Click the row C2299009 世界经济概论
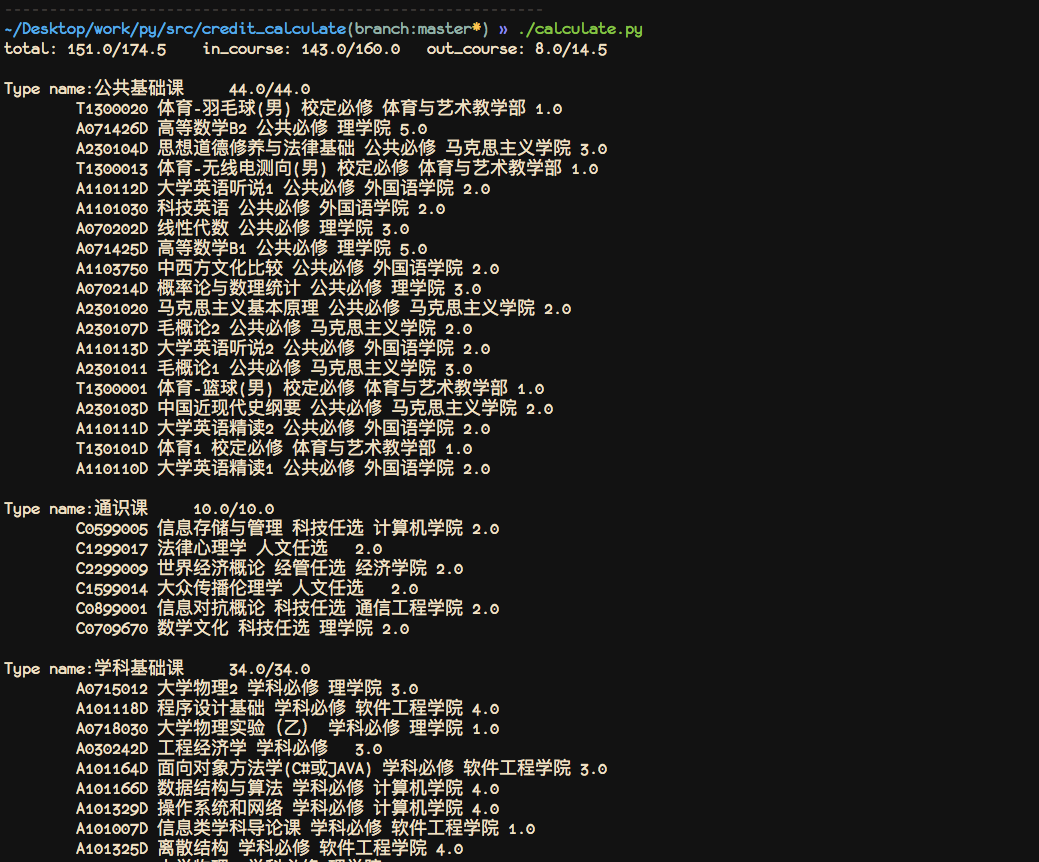 point(270,568)
